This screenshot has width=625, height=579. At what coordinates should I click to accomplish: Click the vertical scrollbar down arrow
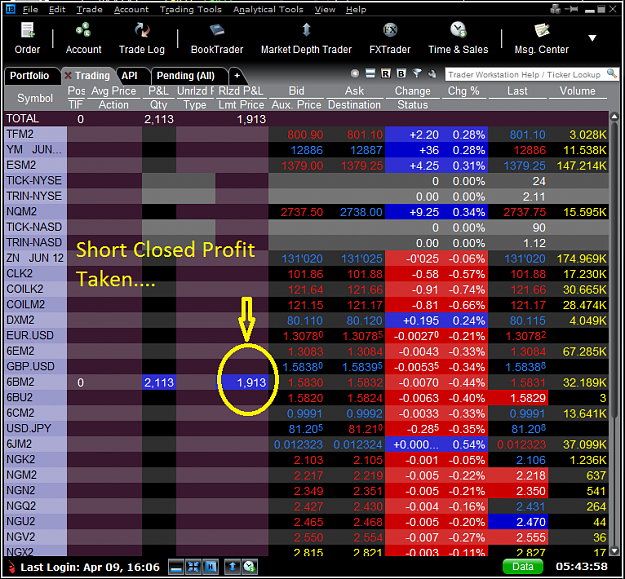pos(614,551)
